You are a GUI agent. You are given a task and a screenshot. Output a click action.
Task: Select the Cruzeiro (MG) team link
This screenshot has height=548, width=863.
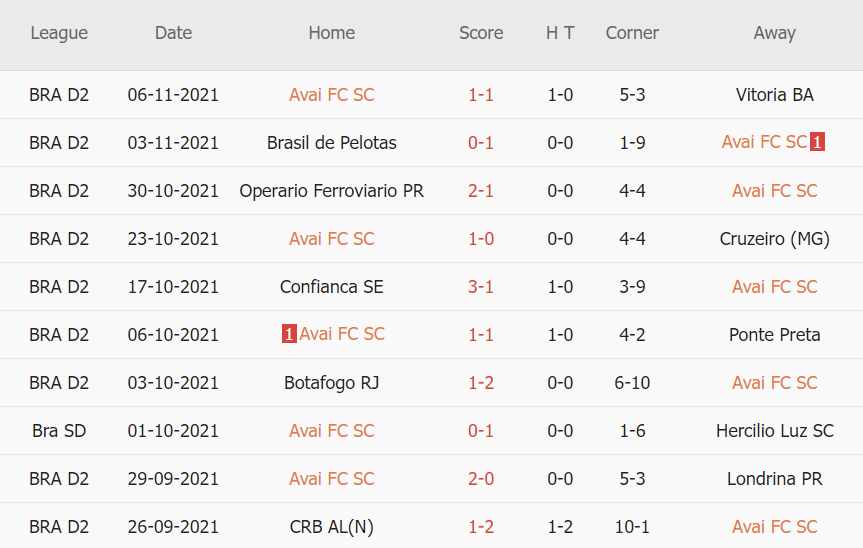pyautogui.click(x=774, y=239)
